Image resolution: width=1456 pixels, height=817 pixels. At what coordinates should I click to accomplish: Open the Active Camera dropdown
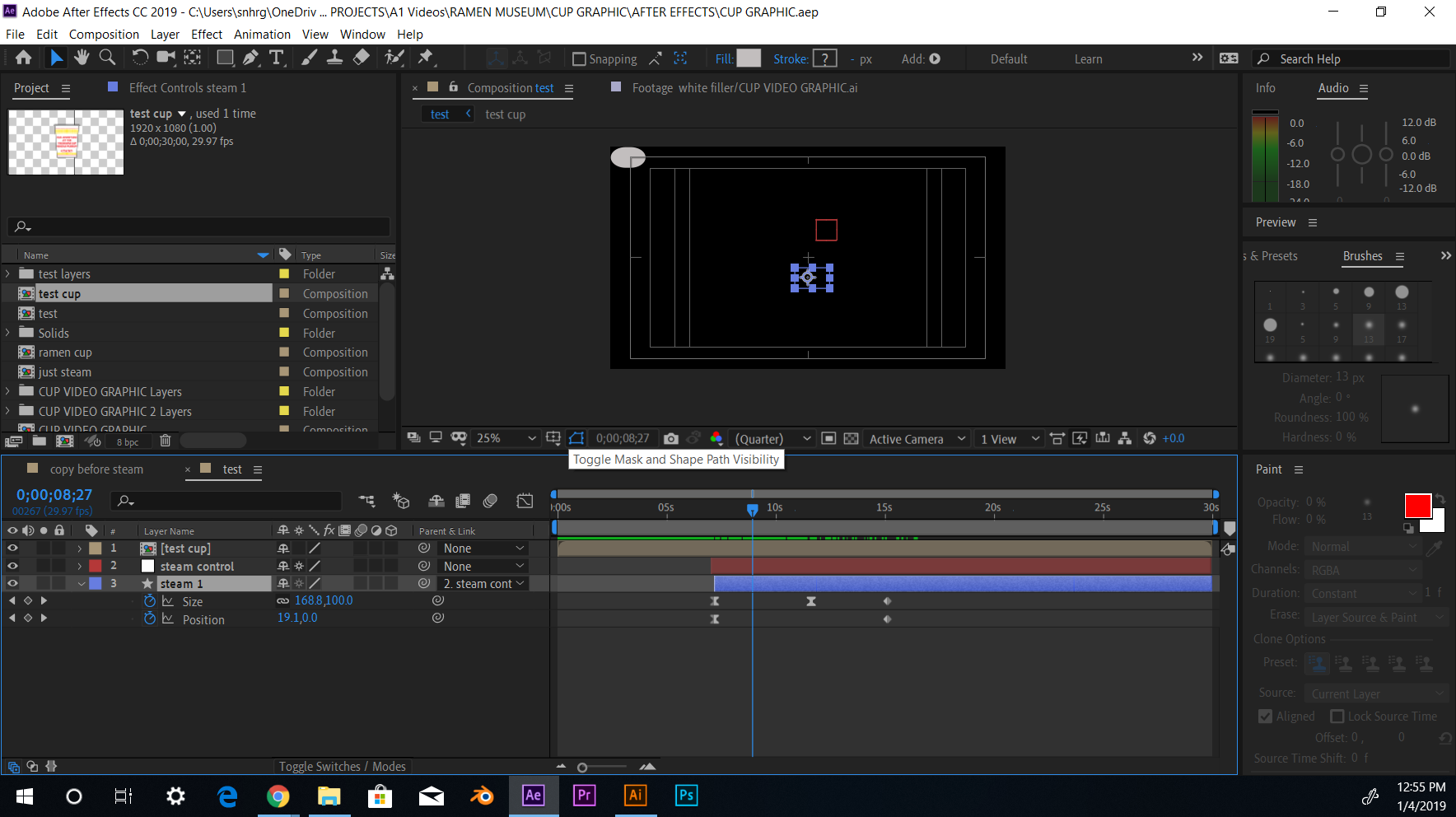(x=917, y=438)
